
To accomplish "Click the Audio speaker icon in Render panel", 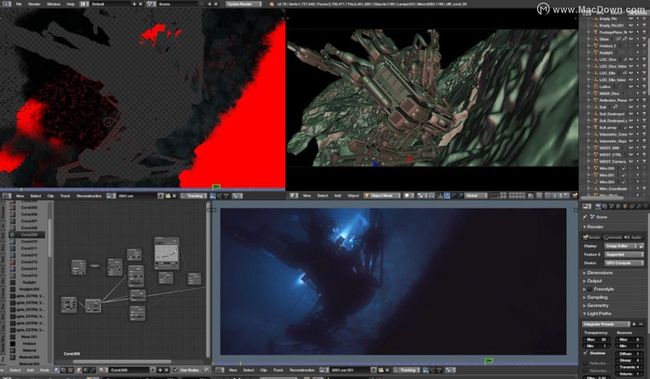I will (627, 237).
